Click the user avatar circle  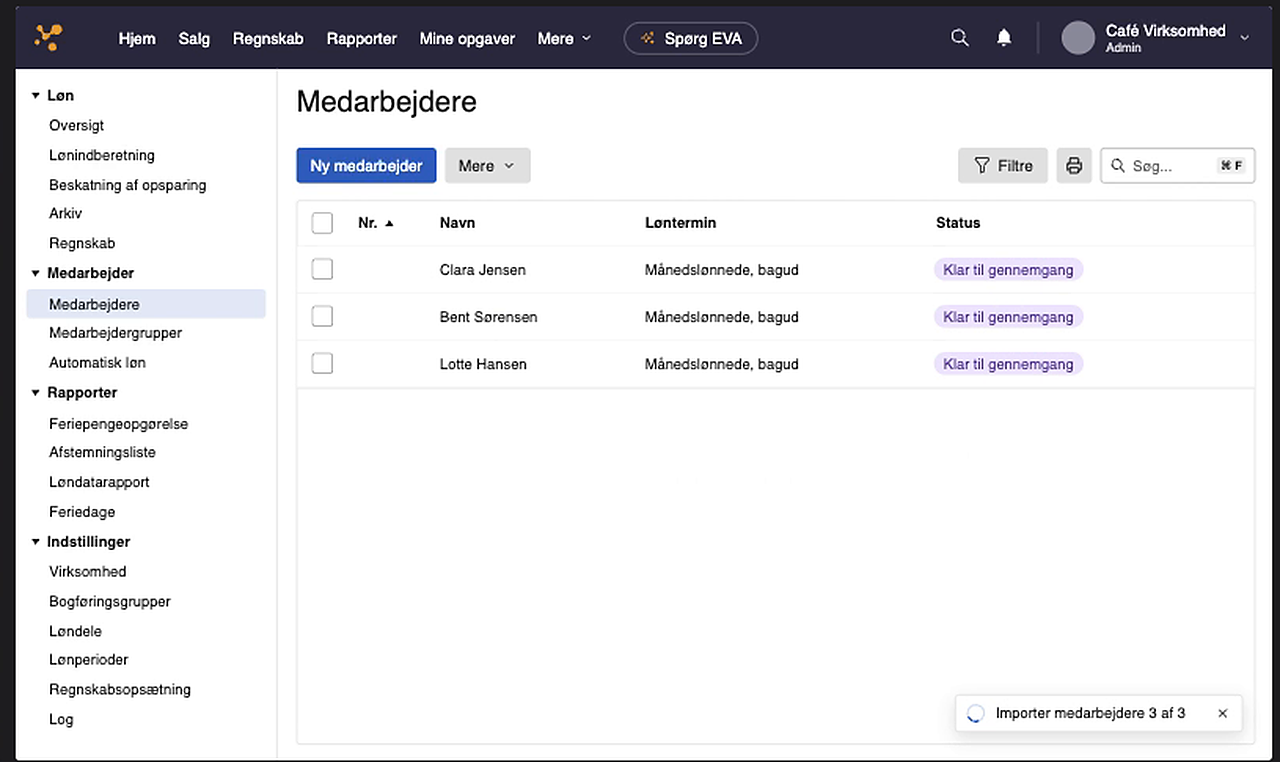click(x=1078, y=38)
